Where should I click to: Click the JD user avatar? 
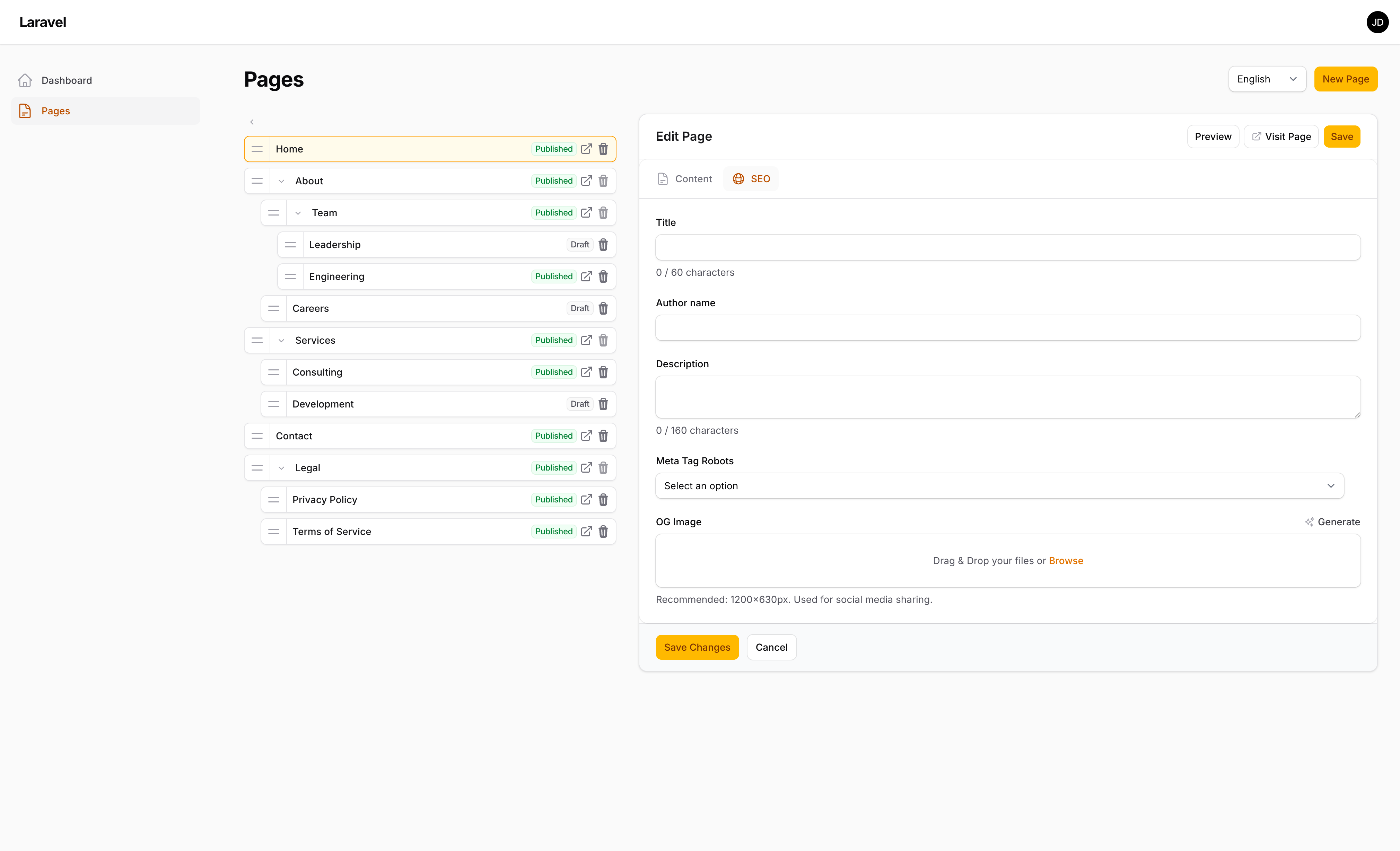click(x=1377, y=22)
